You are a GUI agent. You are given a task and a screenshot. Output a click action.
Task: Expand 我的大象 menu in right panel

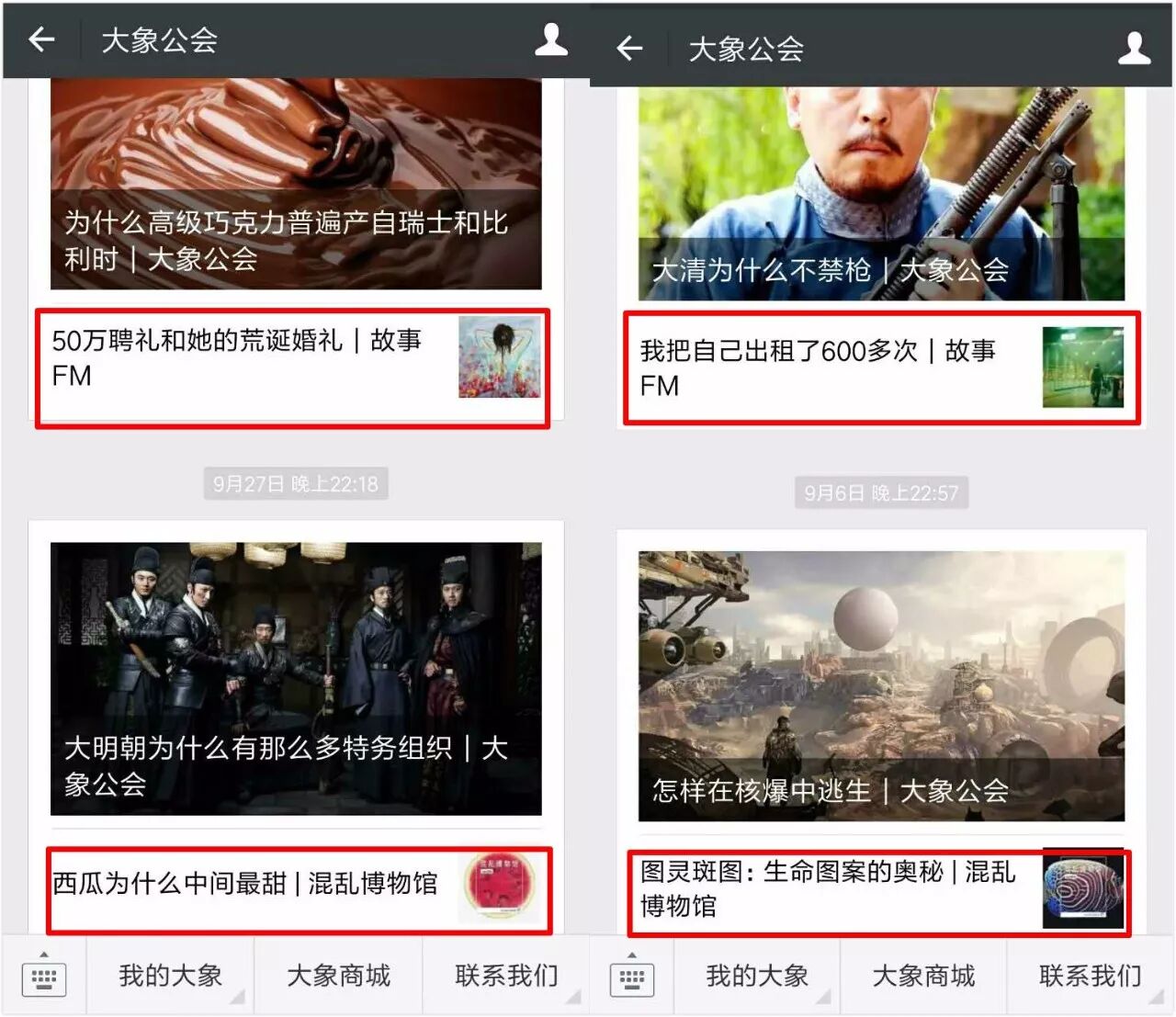(757, 976)
